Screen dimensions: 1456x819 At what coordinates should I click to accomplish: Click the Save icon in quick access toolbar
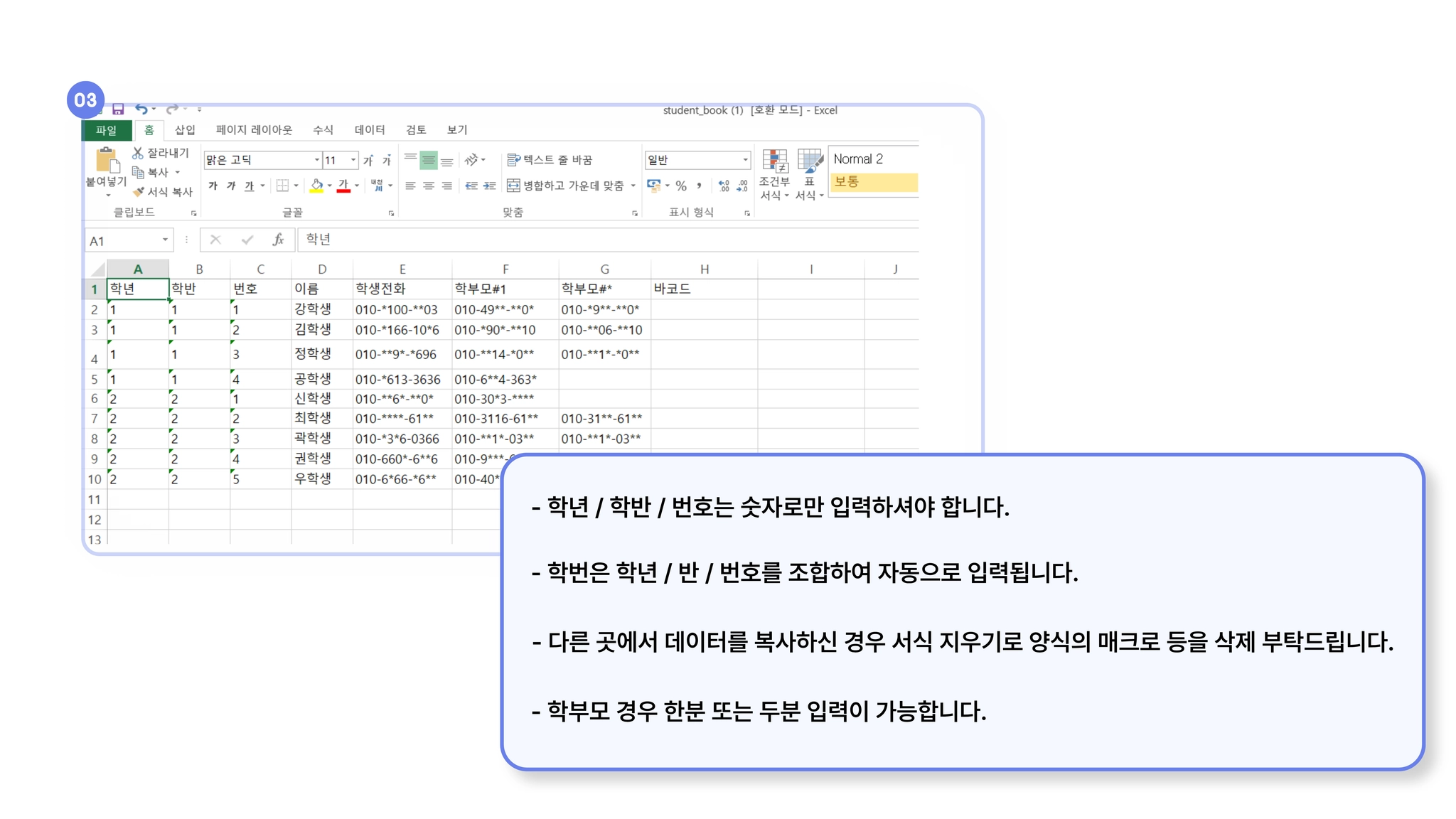click(x=118, y=109)
